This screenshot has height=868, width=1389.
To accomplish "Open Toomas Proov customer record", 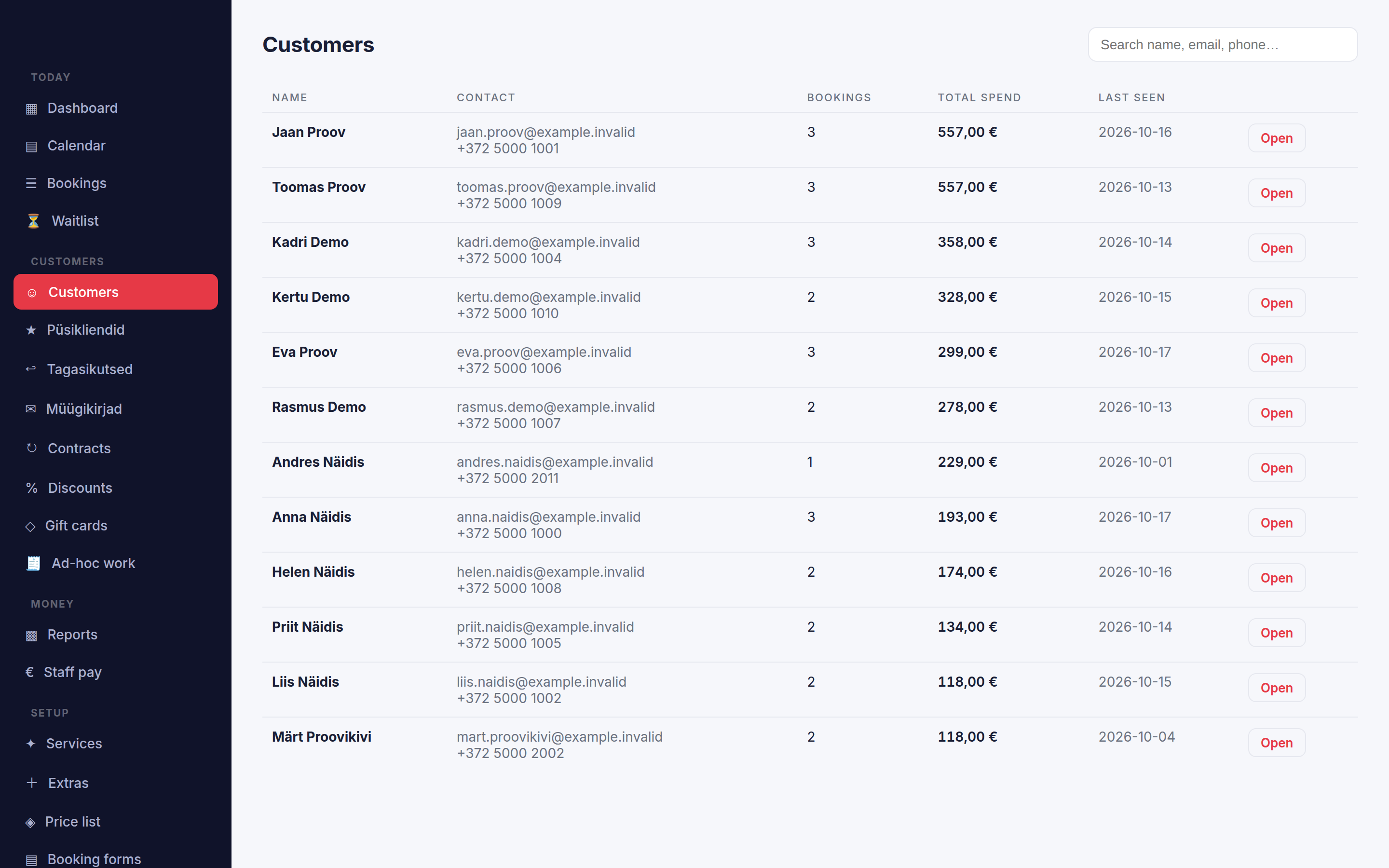I will tap(1277, 193).
